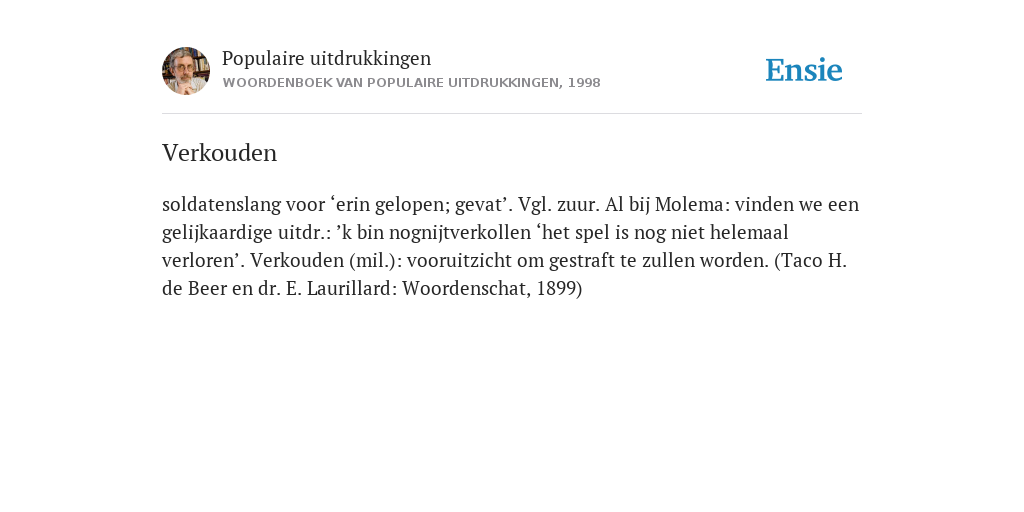The width and height of the screenshot is (1024, 512).
Task: Select the 'Vgl. zuur' cross-reference
Action: pyautogui.click(x=558, y=204)
